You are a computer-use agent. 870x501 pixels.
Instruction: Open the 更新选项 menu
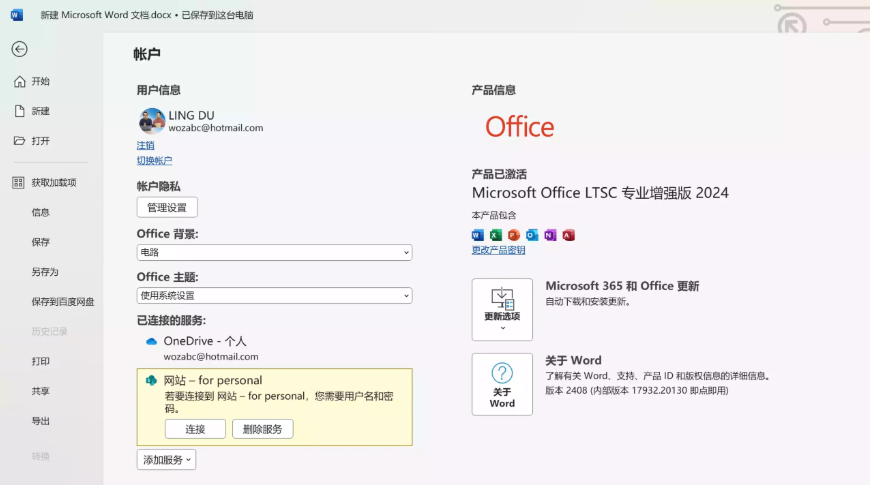(x=502, y=310)
